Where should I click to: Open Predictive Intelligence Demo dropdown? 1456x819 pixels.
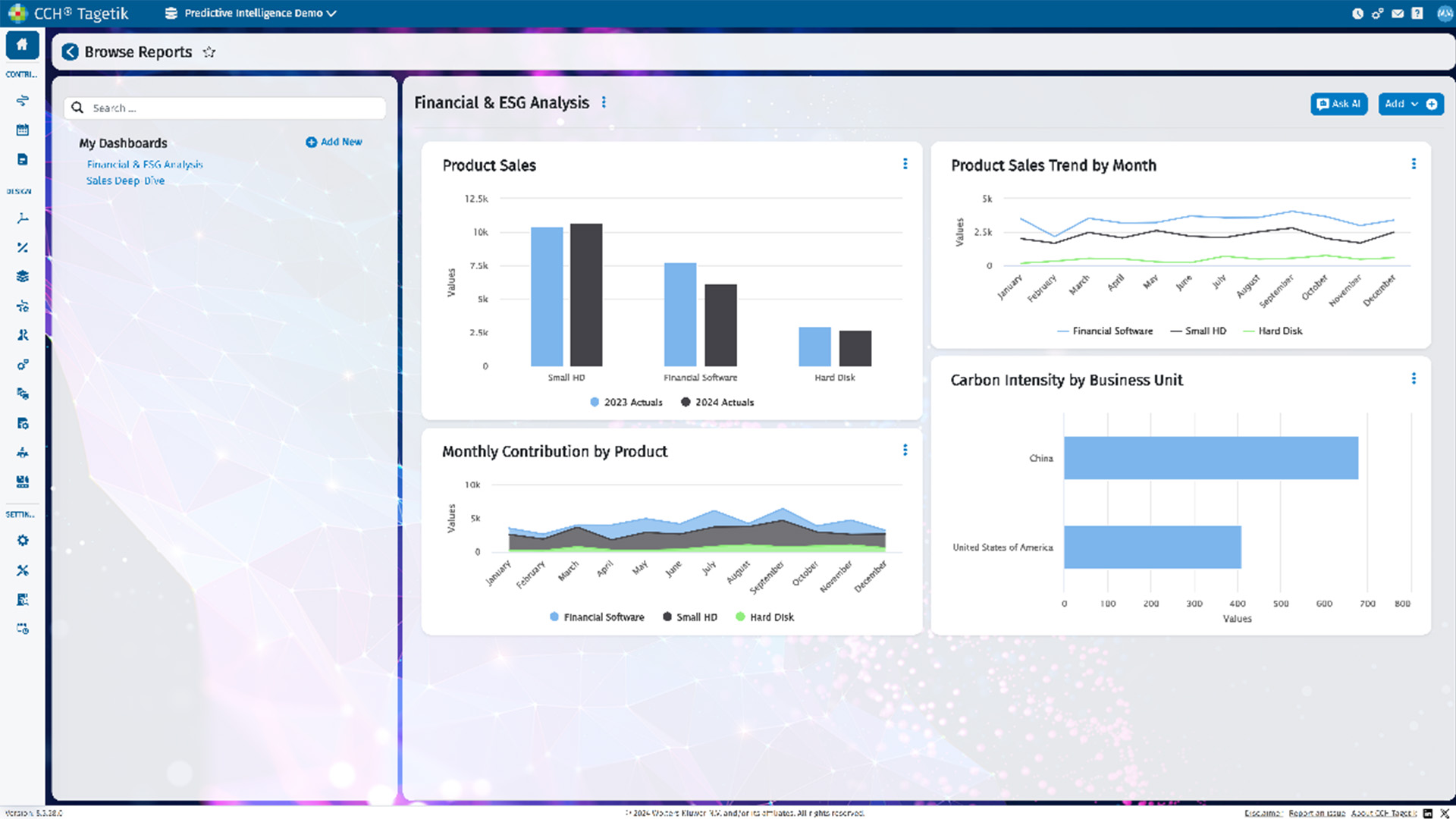click(x=254, y=14)
